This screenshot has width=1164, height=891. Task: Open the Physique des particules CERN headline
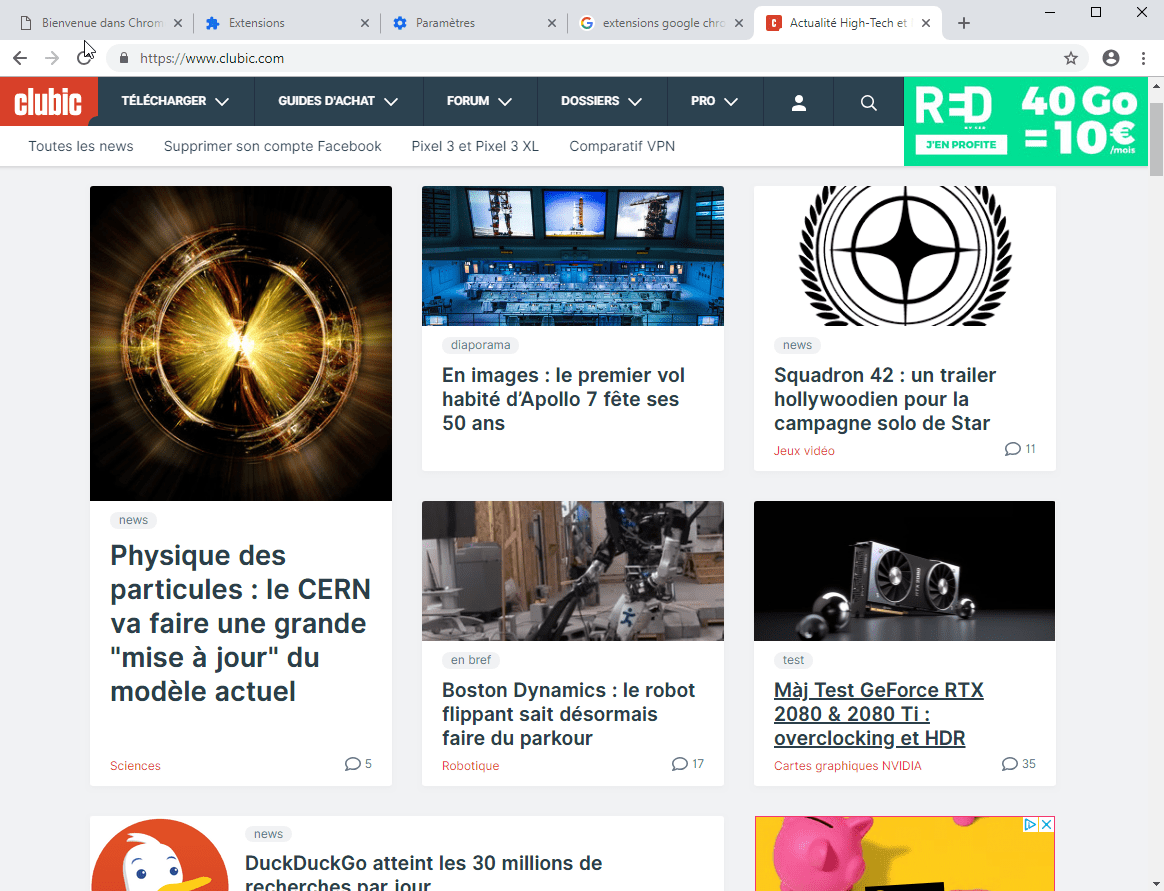coord(241,624)
